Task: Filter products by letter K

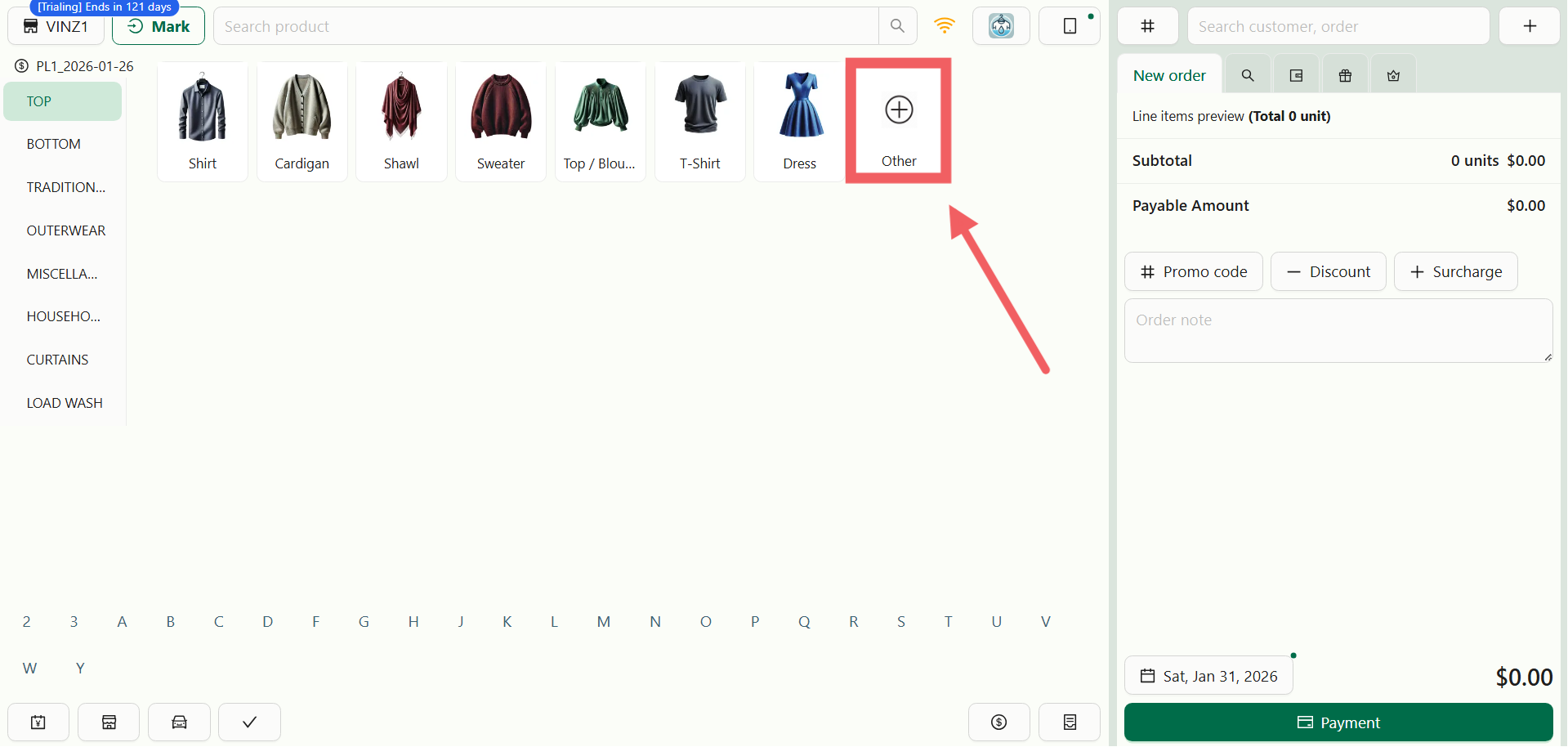Action: coord(507,622)
